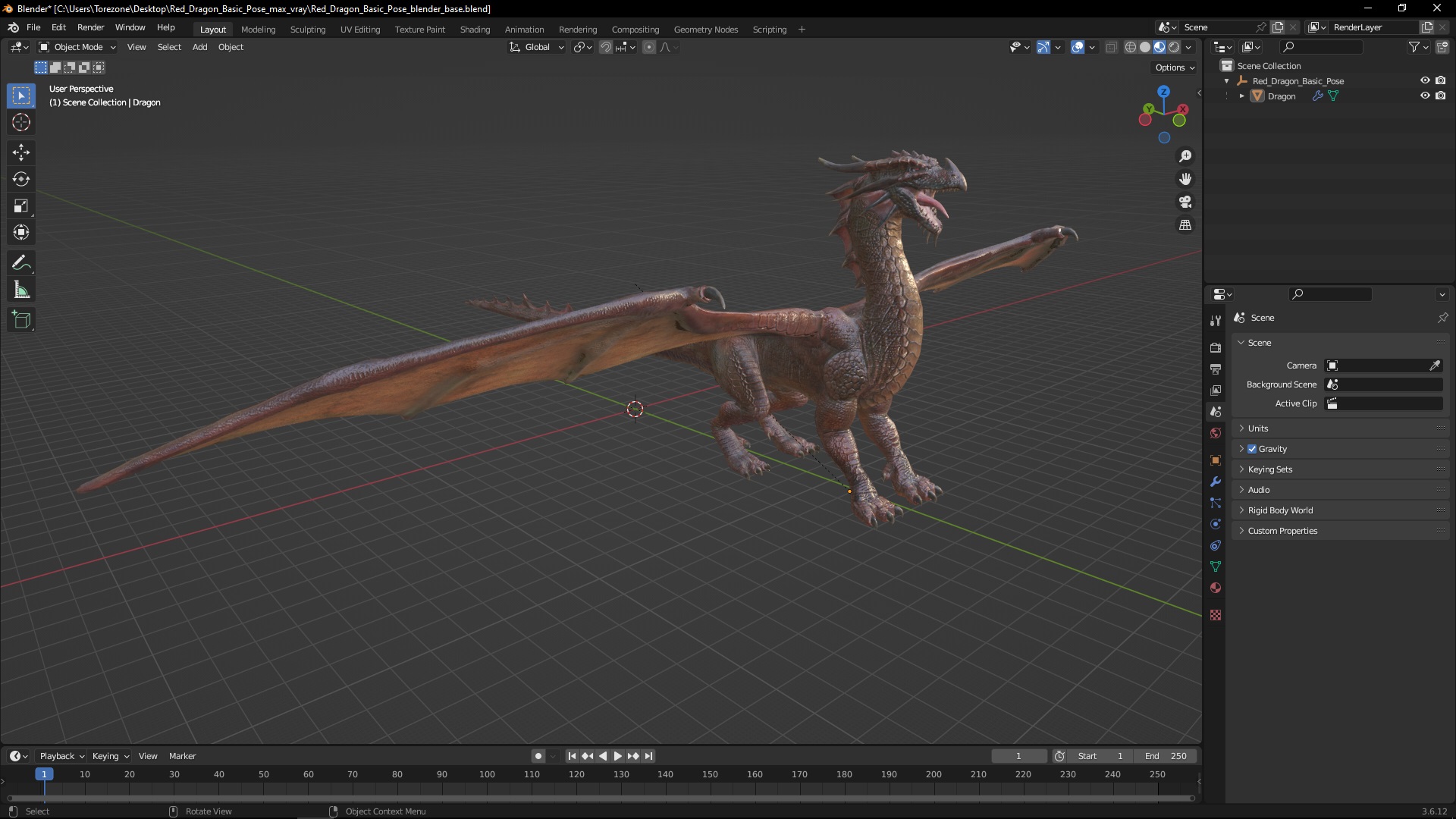Click the current frame number field

(x=1018, y=756)
